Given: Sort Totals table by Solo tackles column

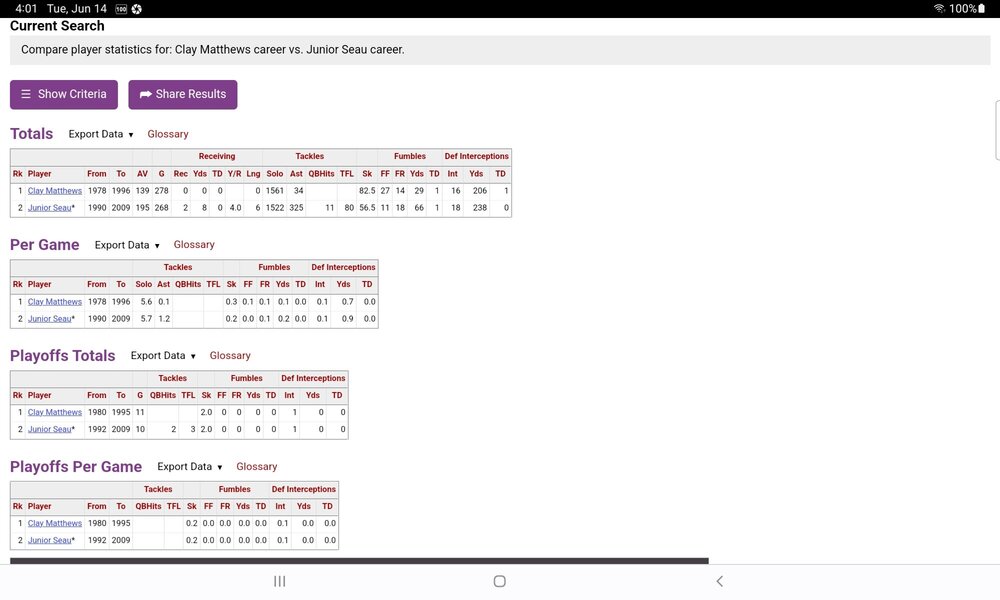Looking at the screenshot, I should point(275,173).
